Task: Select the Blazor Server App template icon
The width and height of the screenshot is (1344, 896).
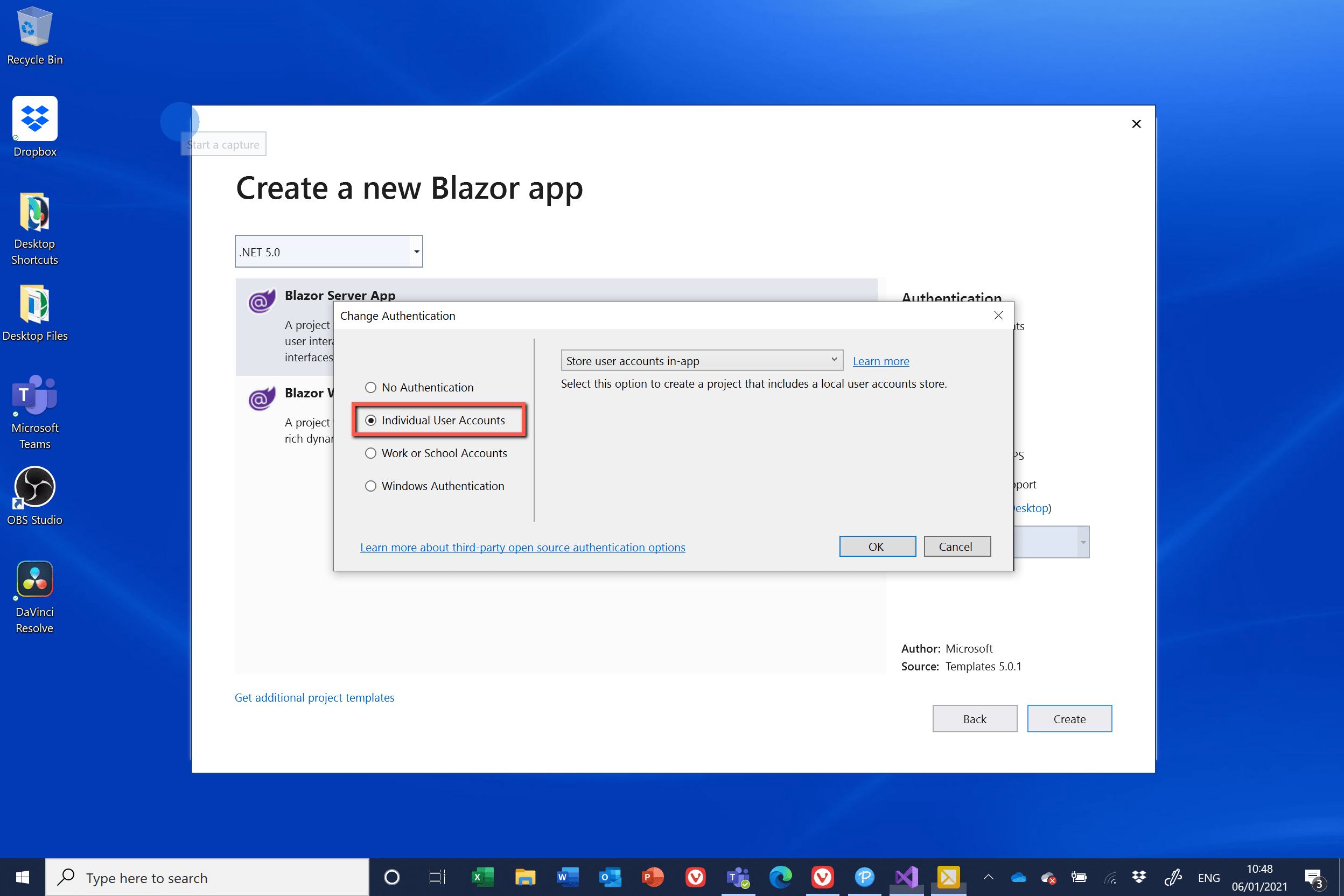Action: tap(262, 300)
